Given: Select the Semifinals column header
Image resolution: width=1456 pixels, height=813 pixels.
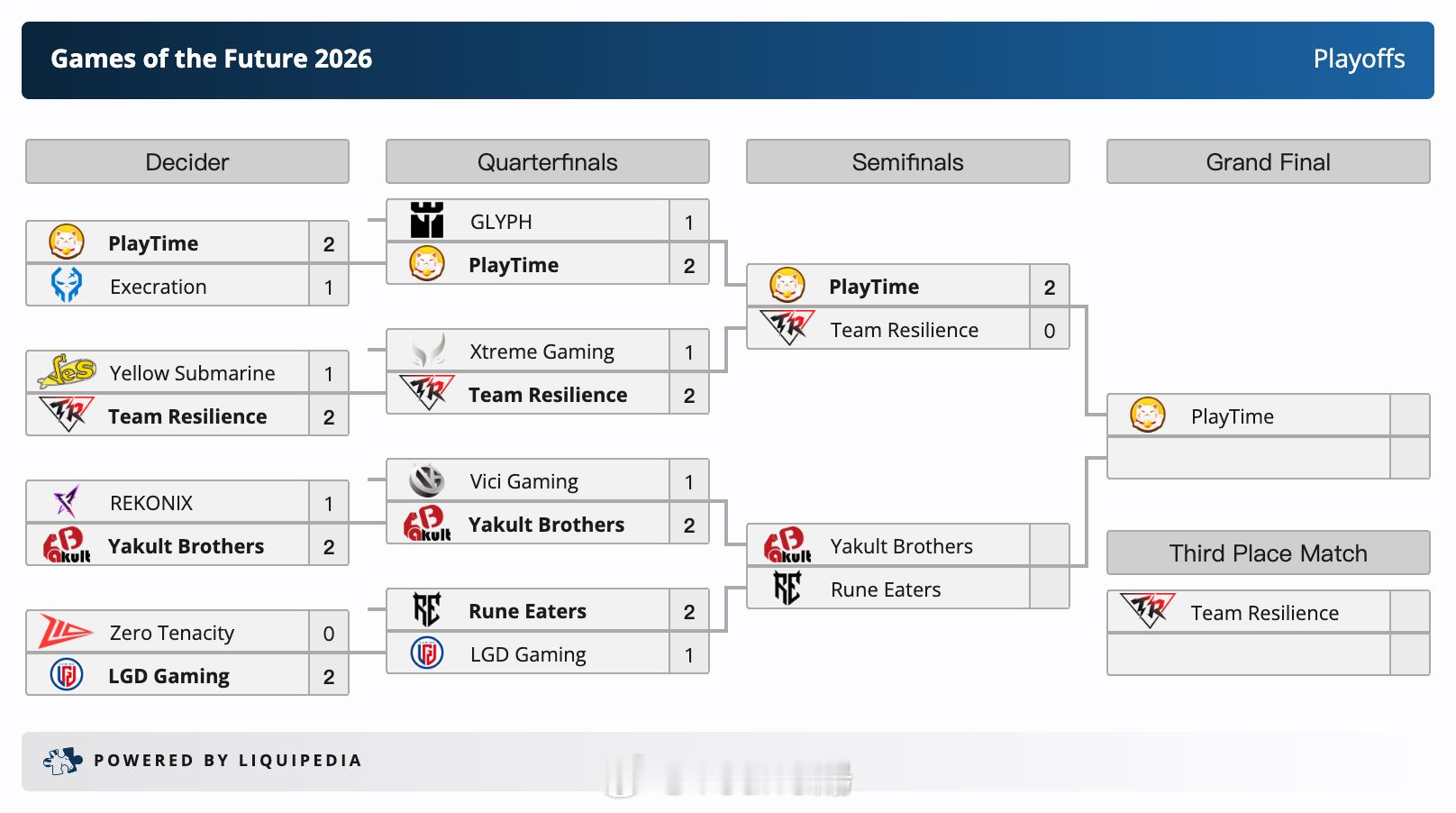Looking at the screenshot, I should (908, 161).
